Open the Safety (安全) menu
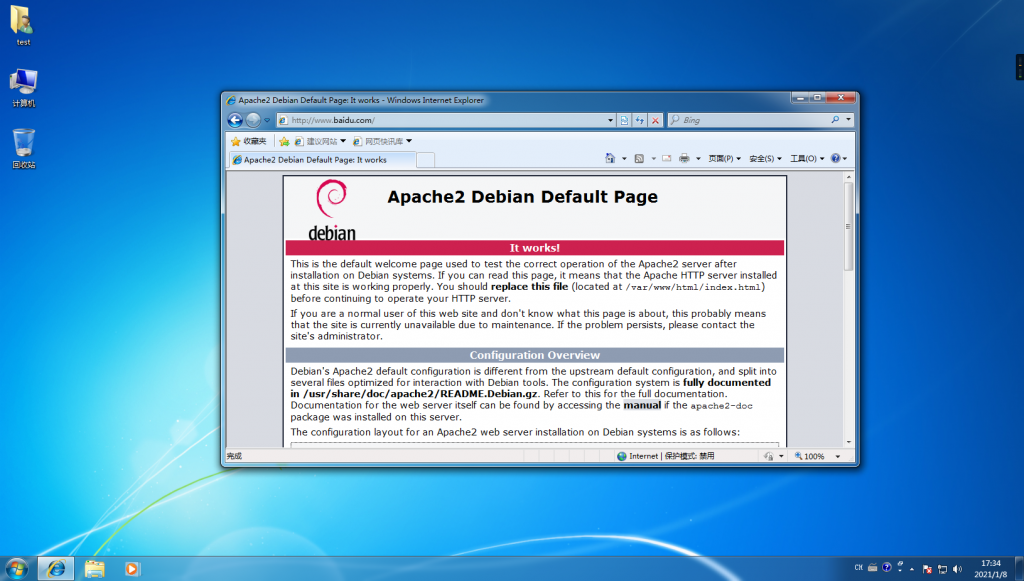The width and height of the screenshot is (1024, 581). tap(765, 159)
